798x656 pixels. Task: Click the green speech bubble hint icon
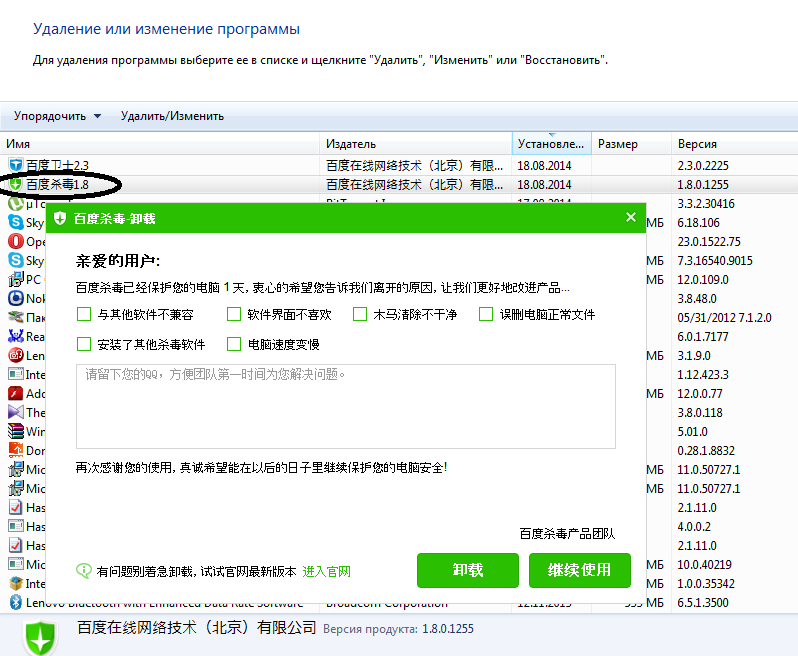pos(84,571)
